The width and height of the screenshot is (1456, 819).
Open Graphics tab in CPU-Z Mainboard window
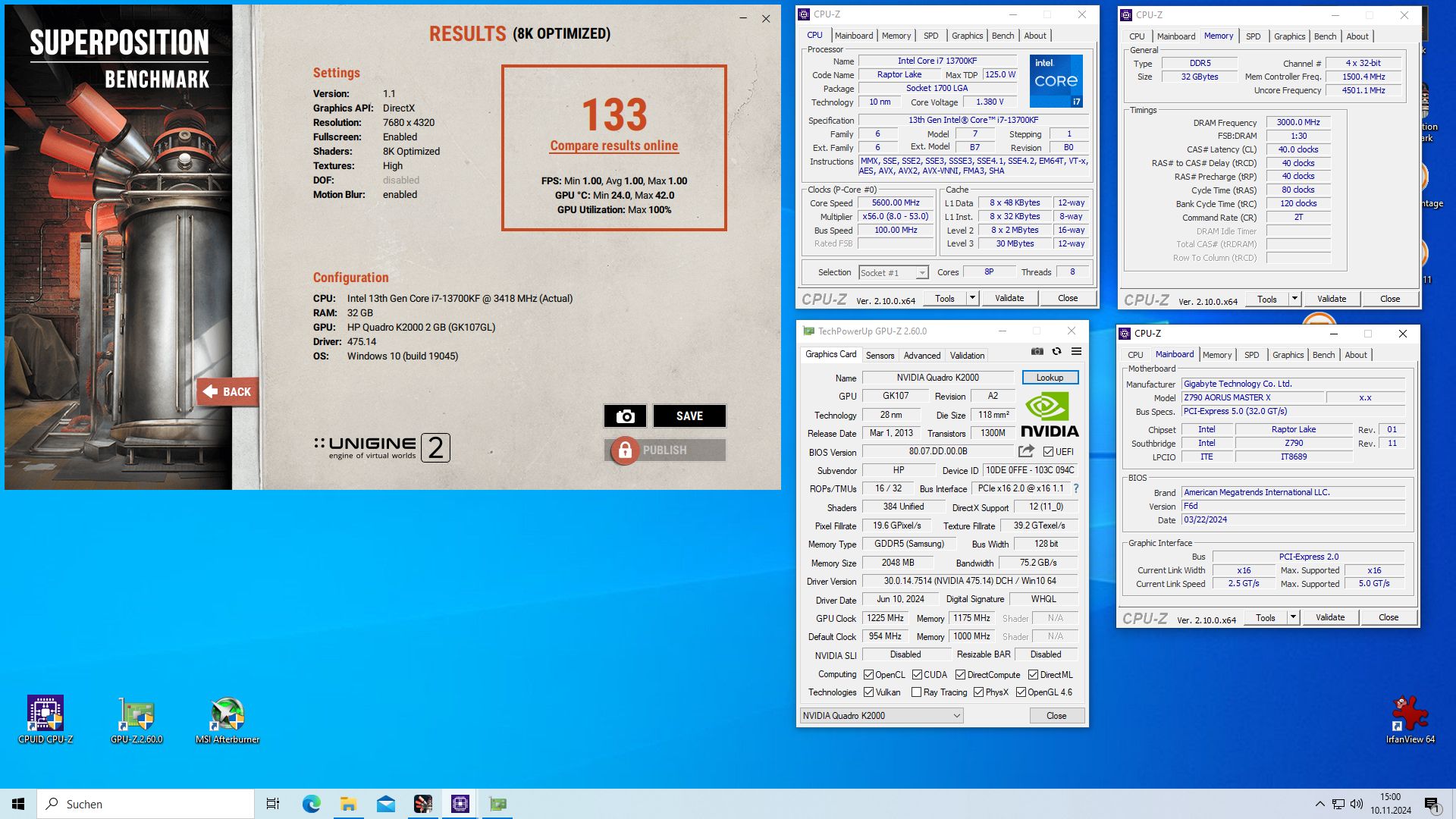(1288, 355)
